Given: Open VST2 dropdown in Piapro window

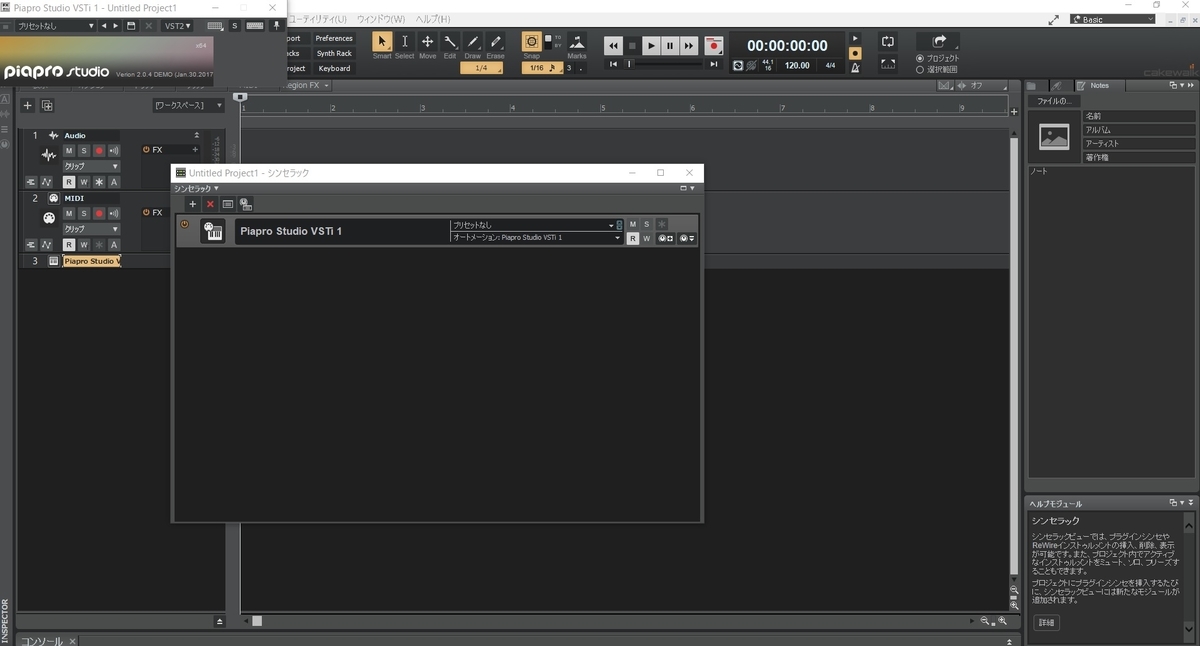Looking at the screenshot, I should pyautogui.click(x=178, y=26).
